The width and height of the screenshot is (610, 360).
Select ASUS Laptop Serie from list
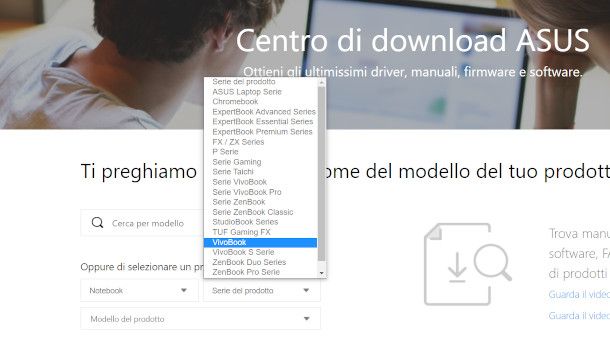tap(260, 92)
